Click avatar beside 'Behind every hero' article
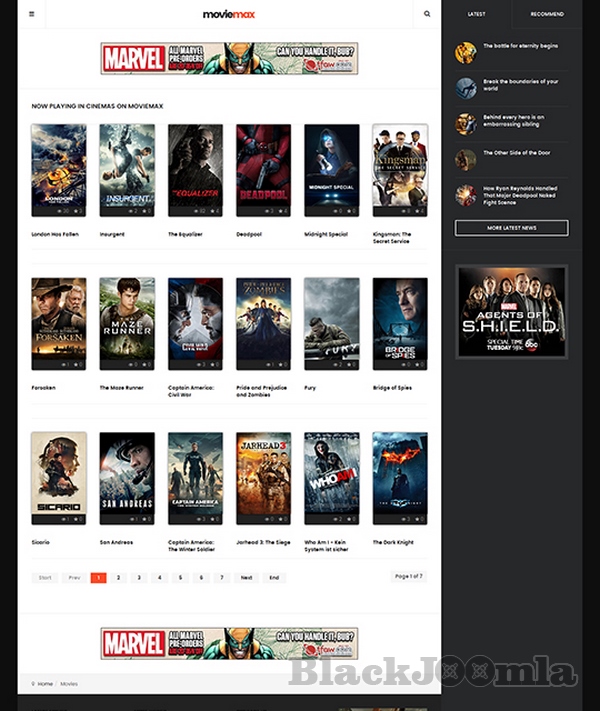600x711 pixels. [465, 124]
